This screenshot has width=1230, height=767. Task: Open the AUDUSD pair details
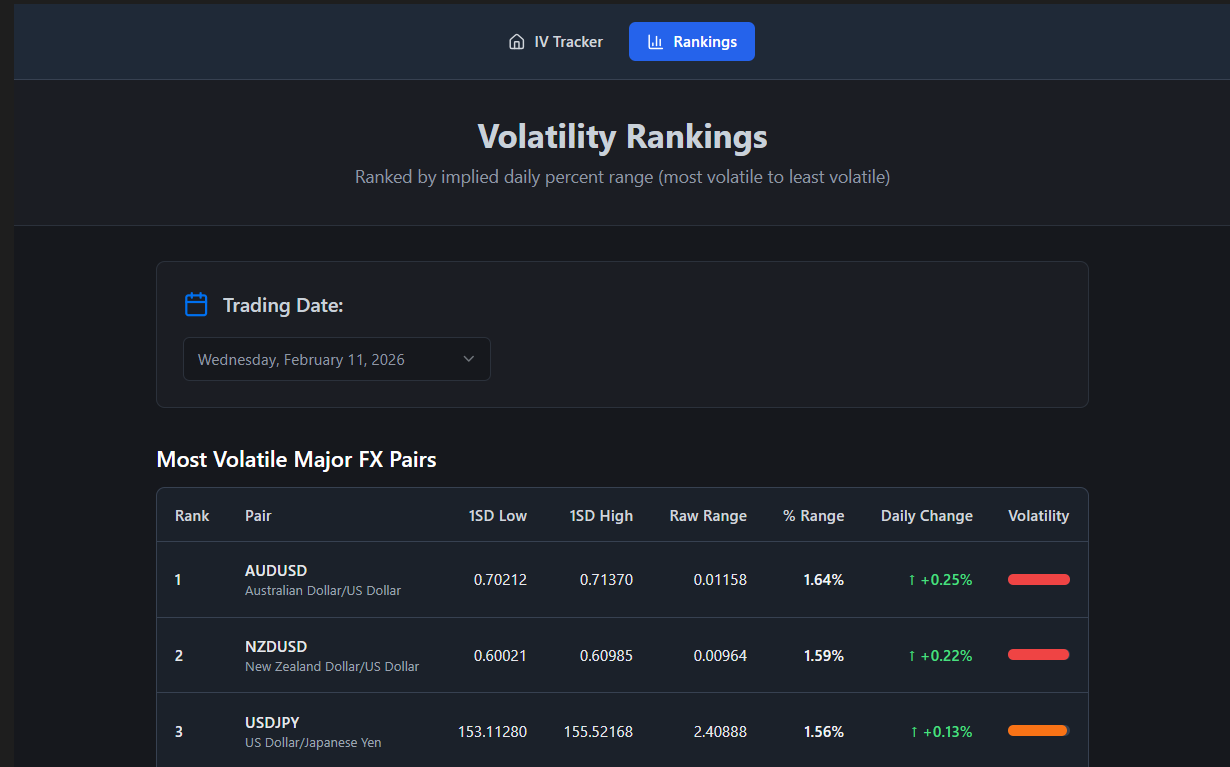pyautogui.click(x=276, y=570)
